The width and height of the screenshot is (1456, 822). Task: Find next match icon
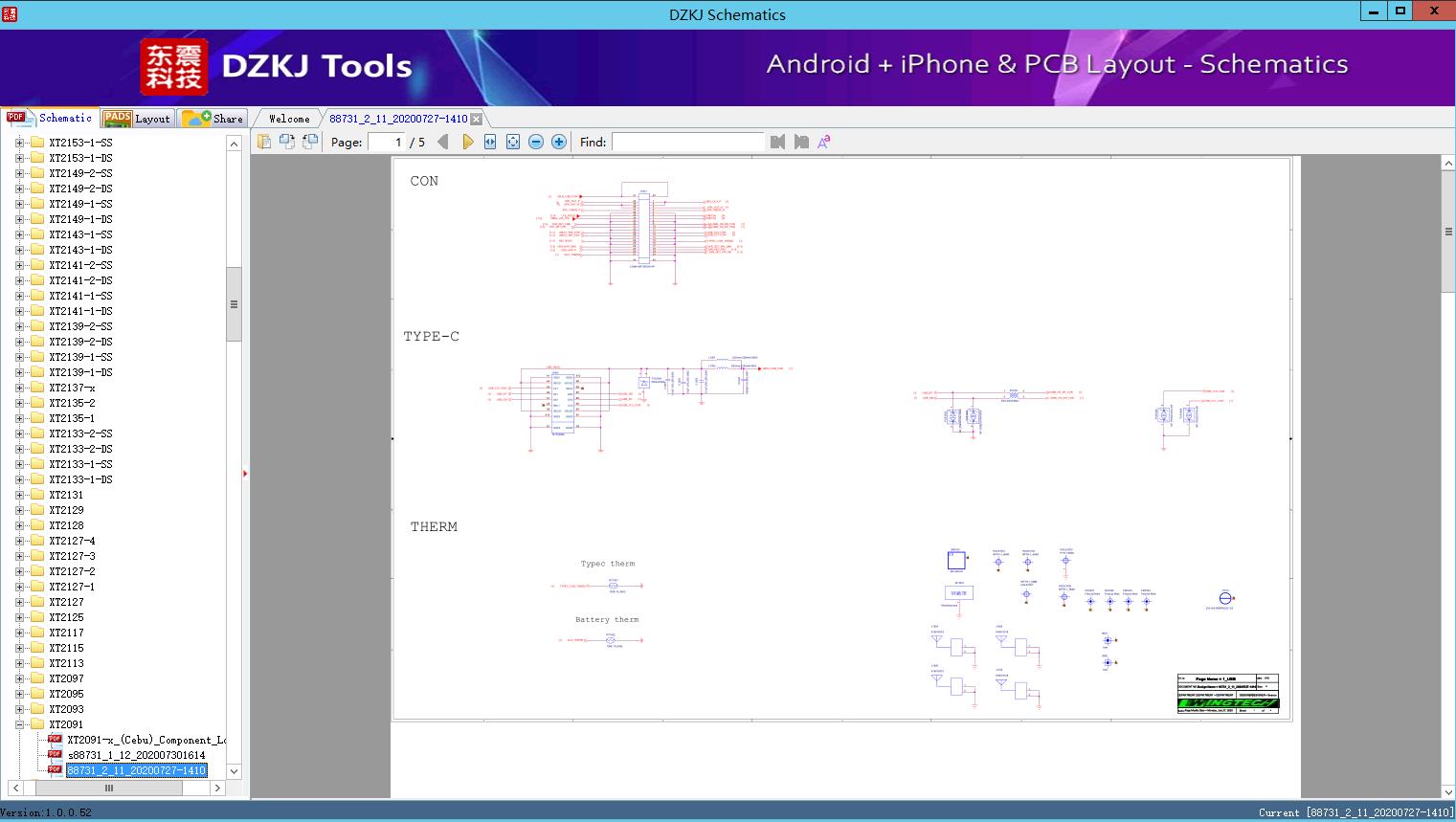[801, 142]
